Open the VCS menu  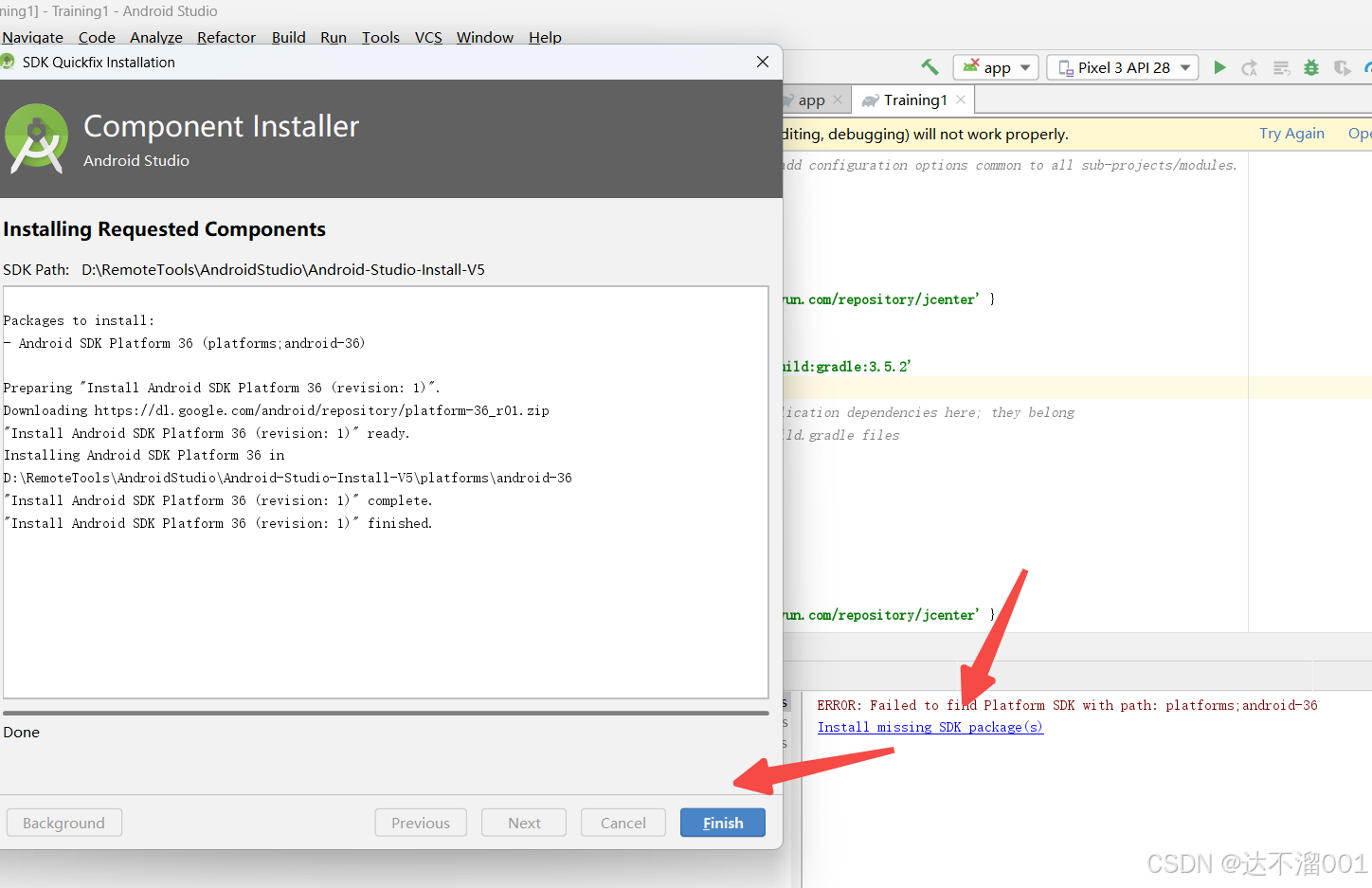point(428,37)
